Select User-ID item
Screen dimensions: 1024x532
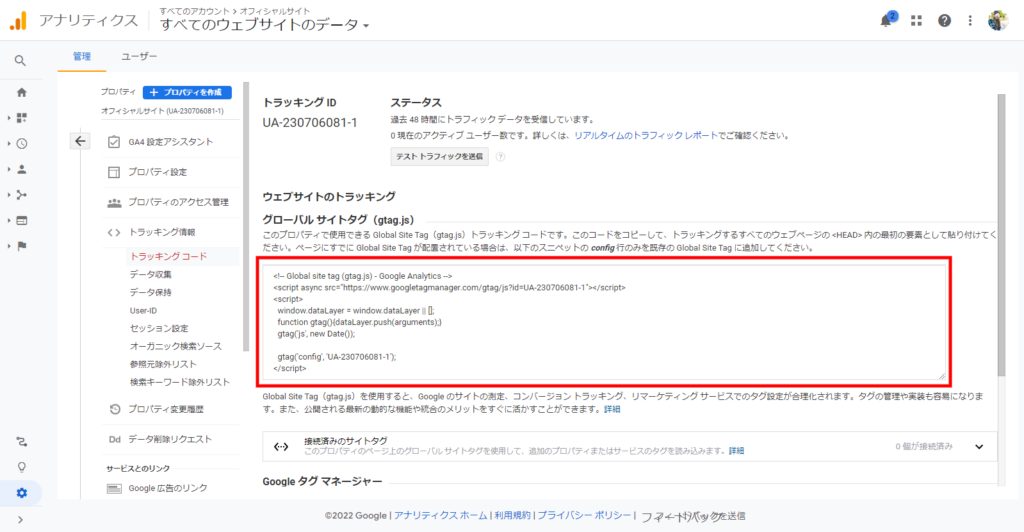pyautogui.click(x=143, y=311)
